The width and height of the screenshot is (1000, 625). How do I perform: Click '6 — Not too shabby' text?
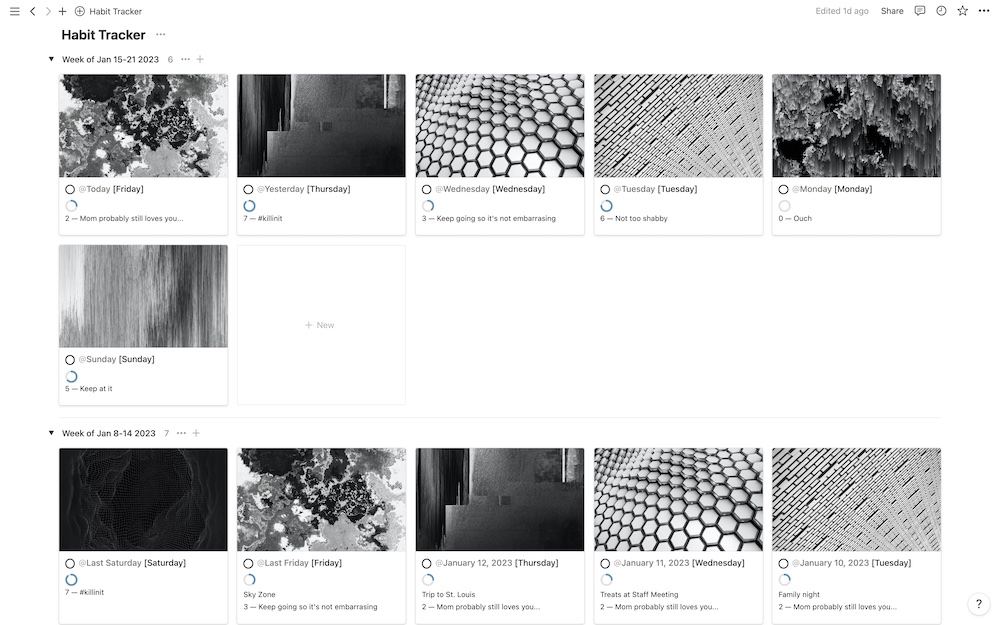click(x=633, y=218)
